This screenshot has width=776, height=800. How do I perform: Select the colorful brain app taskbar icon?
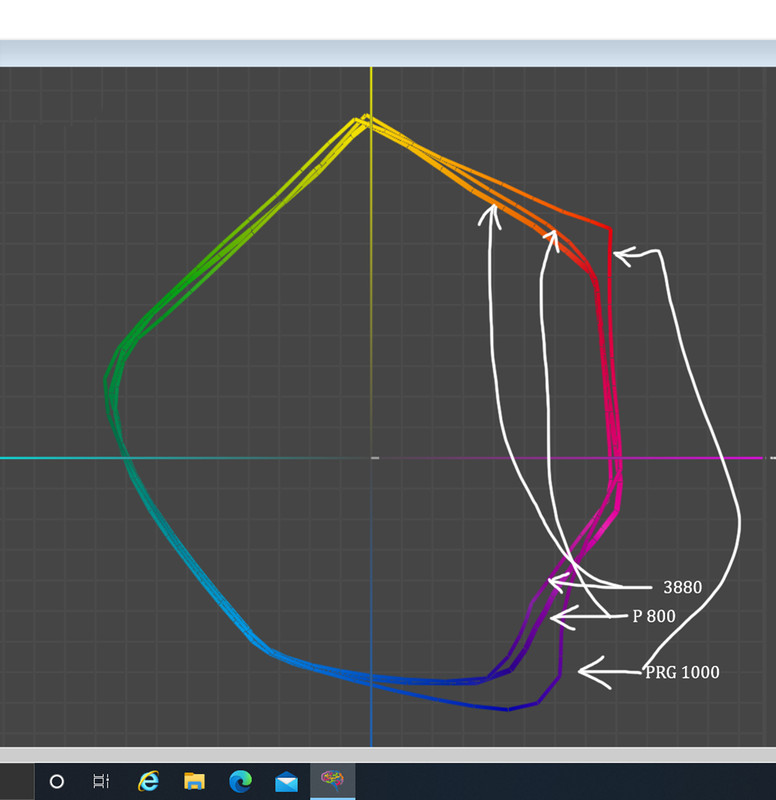tap(332, 781)
